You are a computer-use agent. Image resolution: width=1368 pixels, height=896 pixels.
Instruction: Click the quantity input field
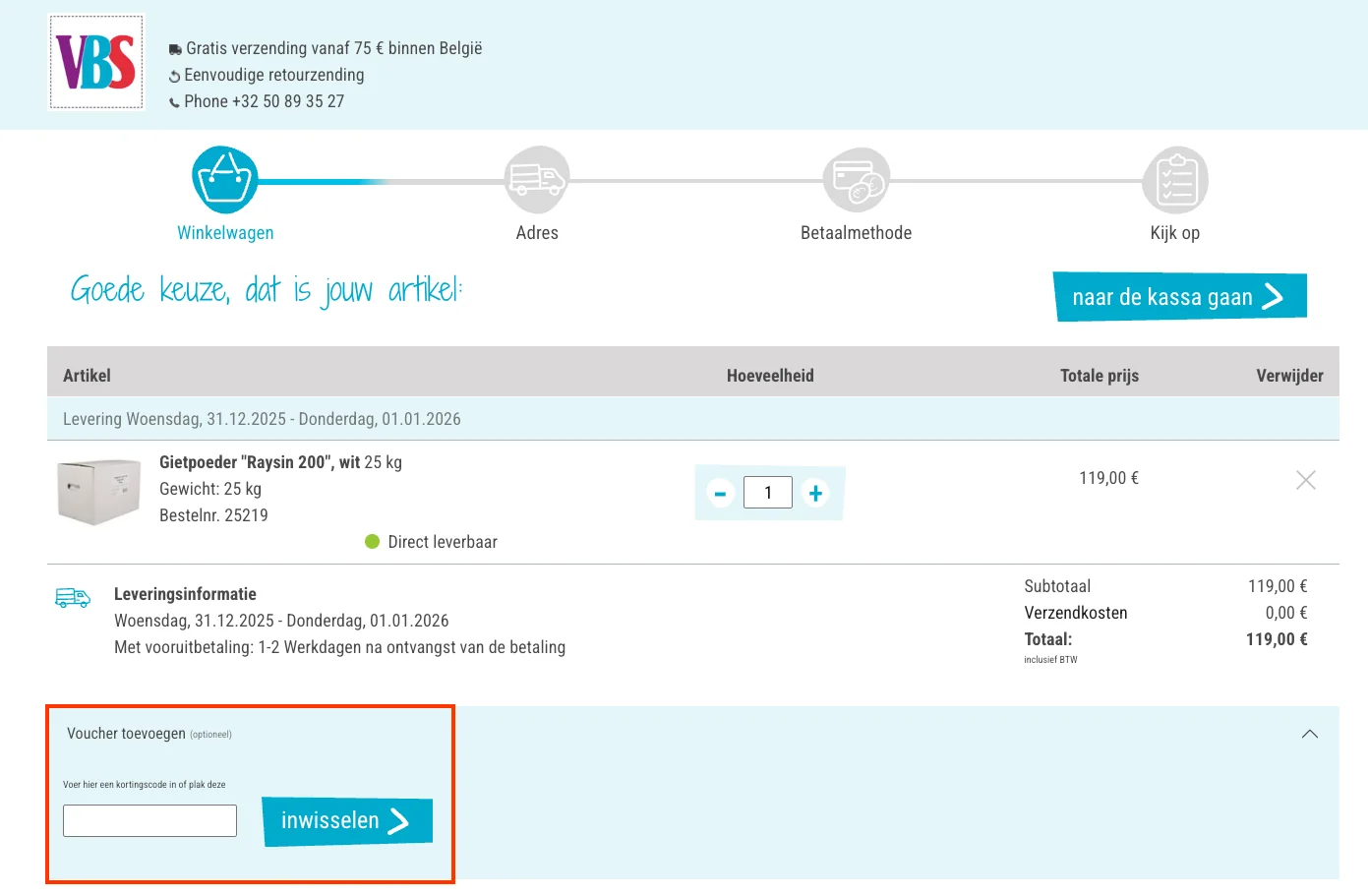(x=767, y=493)
